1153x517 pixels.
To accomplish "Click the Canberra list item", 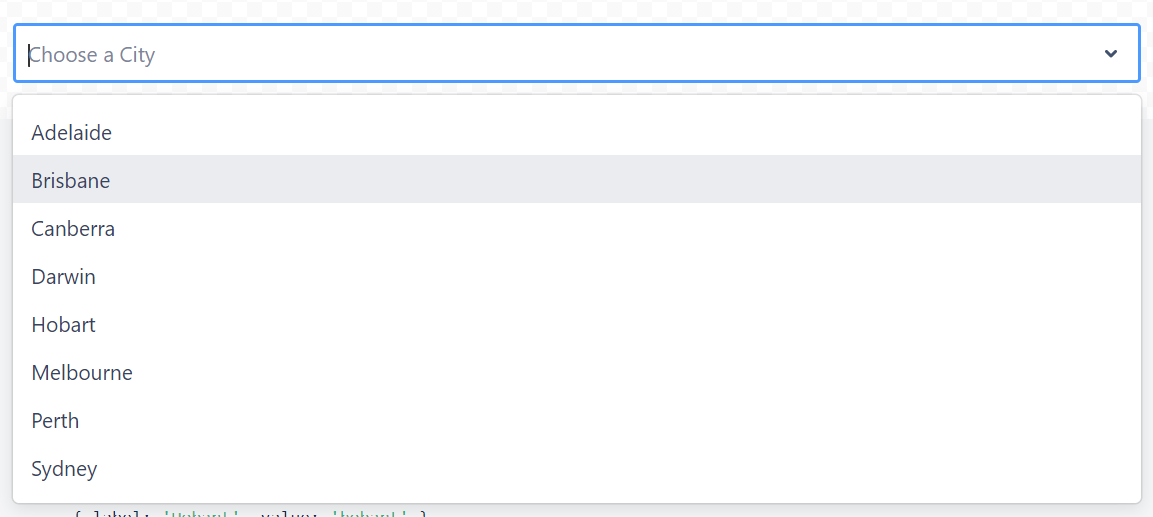I will pyautogui.click(x=73, y=229).
